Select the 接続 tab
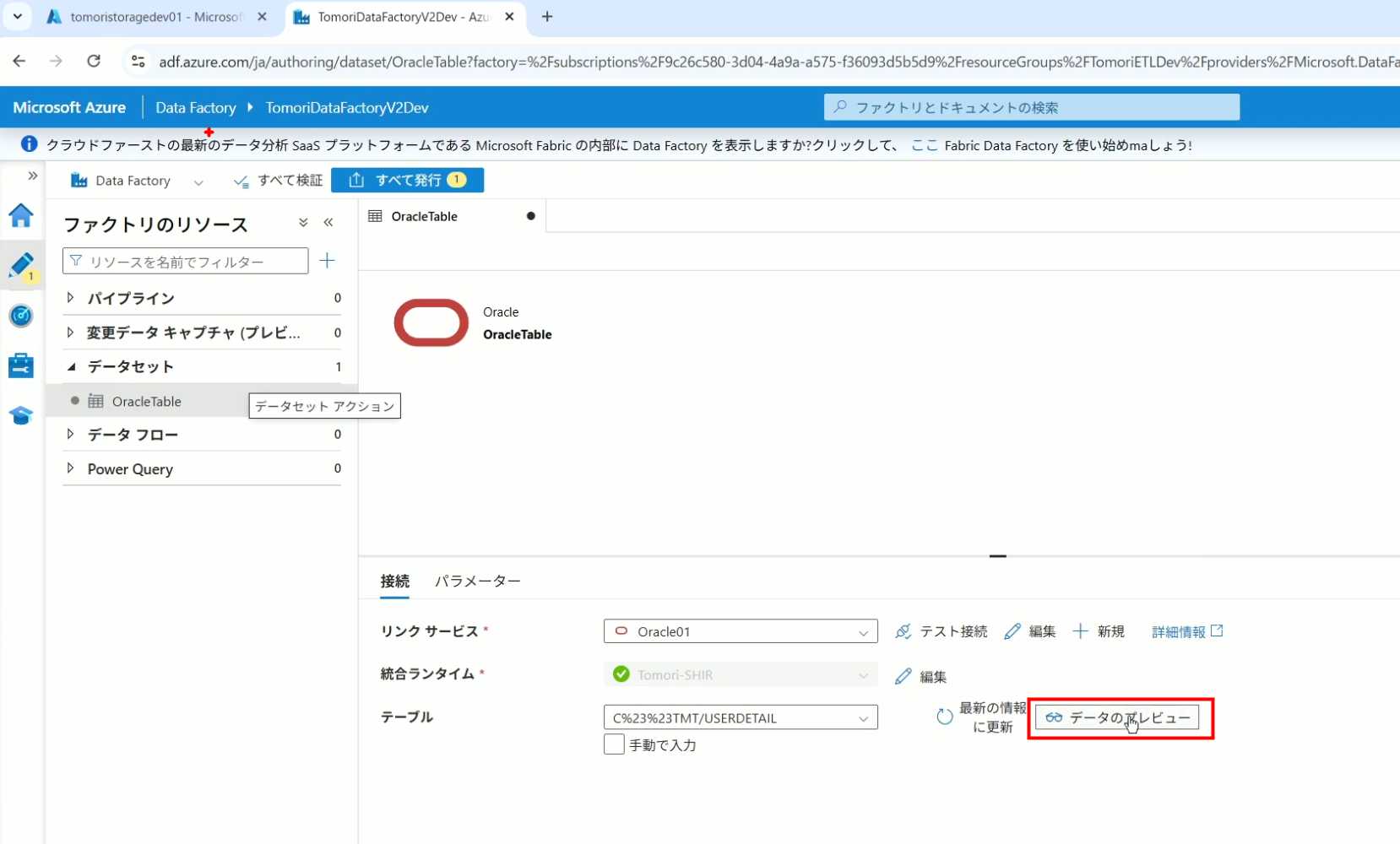 (394, 581)
